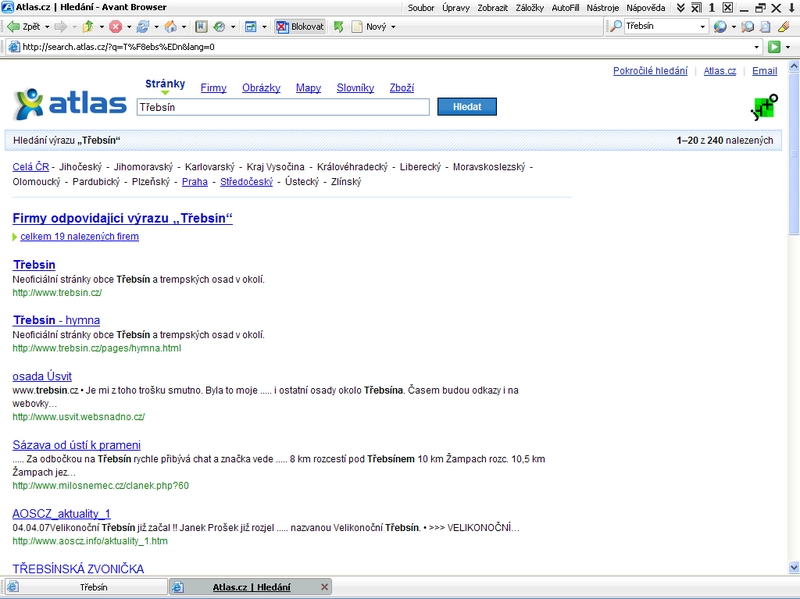Open the celkem 19 nalezených firem link
Viewport: 800px width, 599px height.
point(80,236)
